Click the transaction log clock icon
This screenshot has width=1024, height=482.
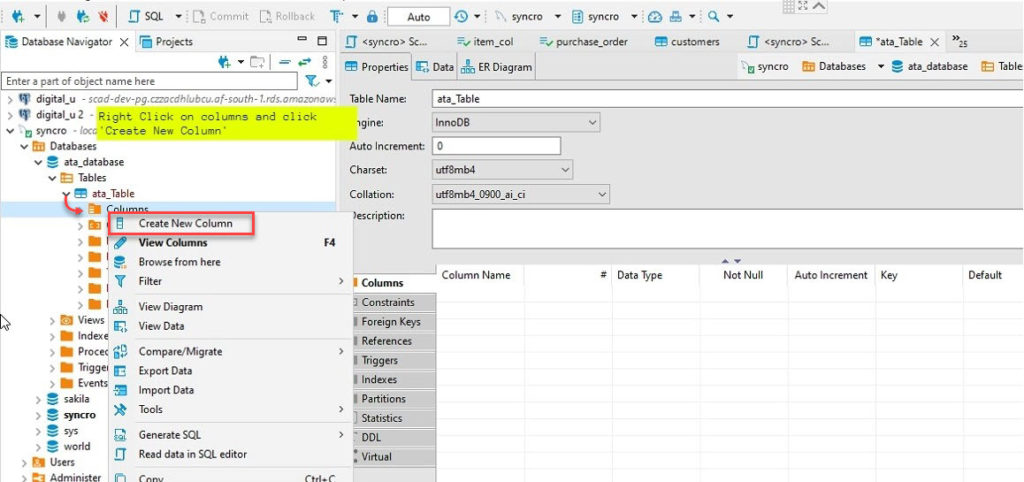pos(461,17)
